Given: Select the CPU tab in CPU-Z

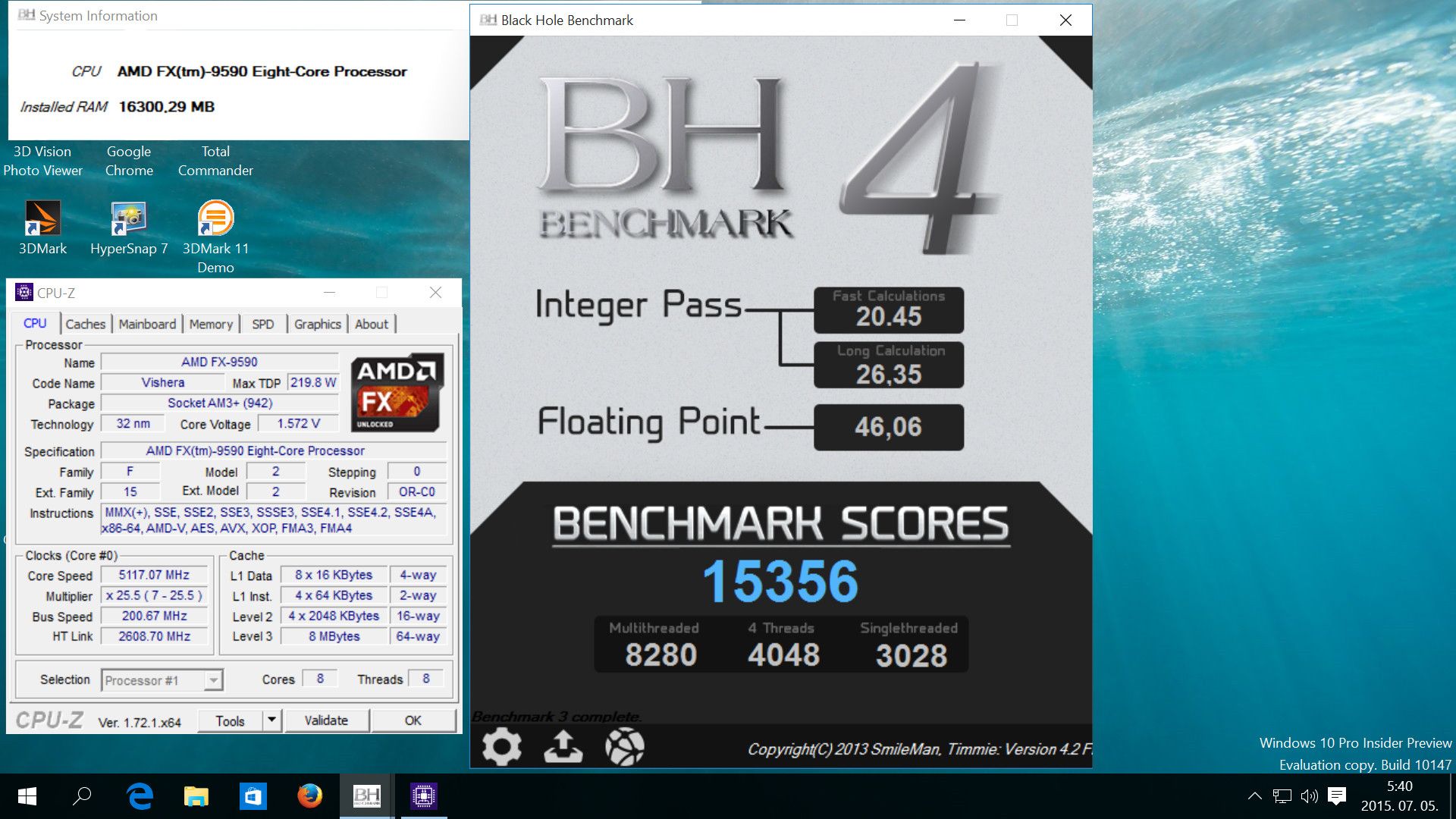Looking at the screenshot, I should pyautogui.click(x=35, y=324).
